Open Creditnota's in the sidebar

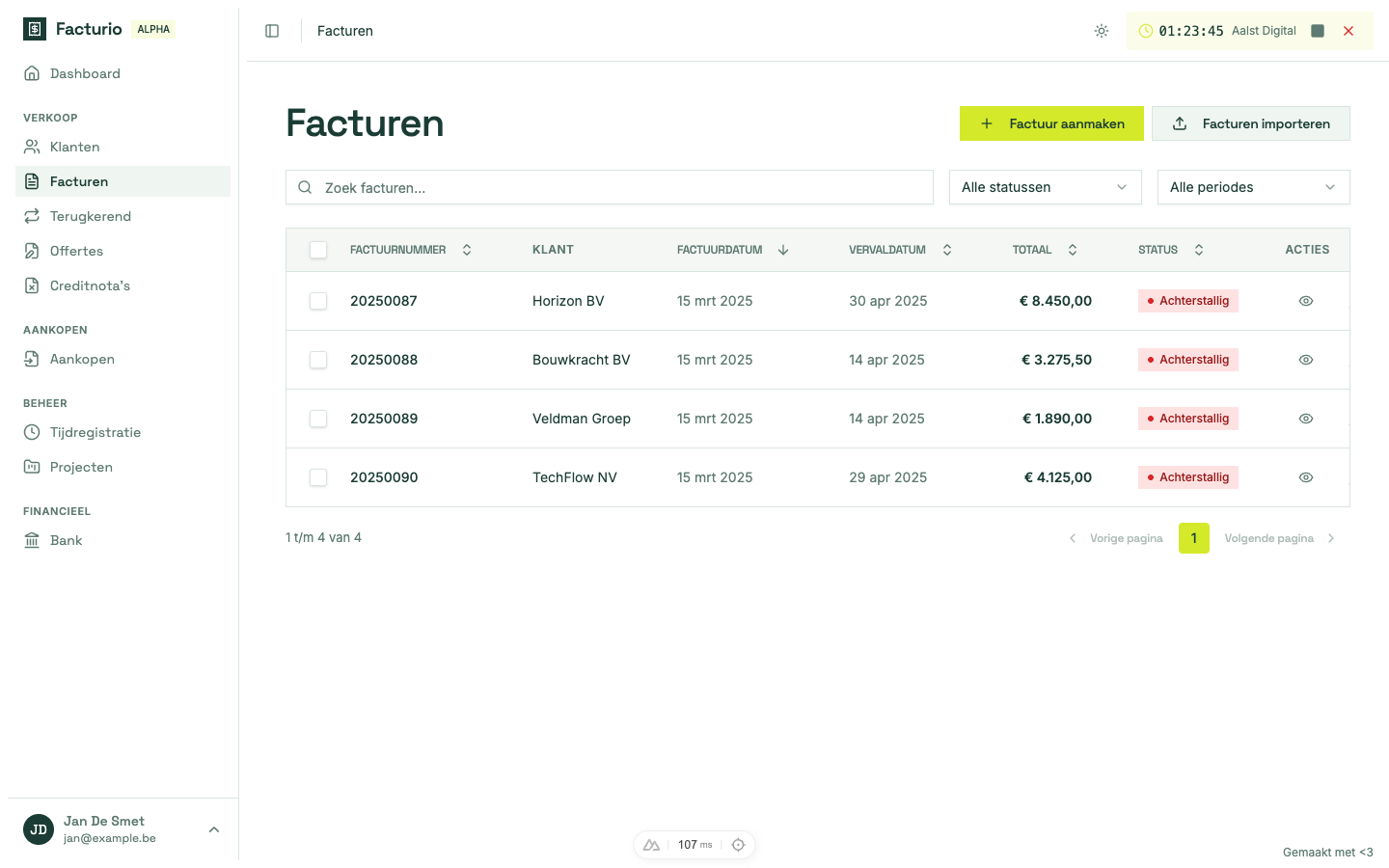point(123,285)
